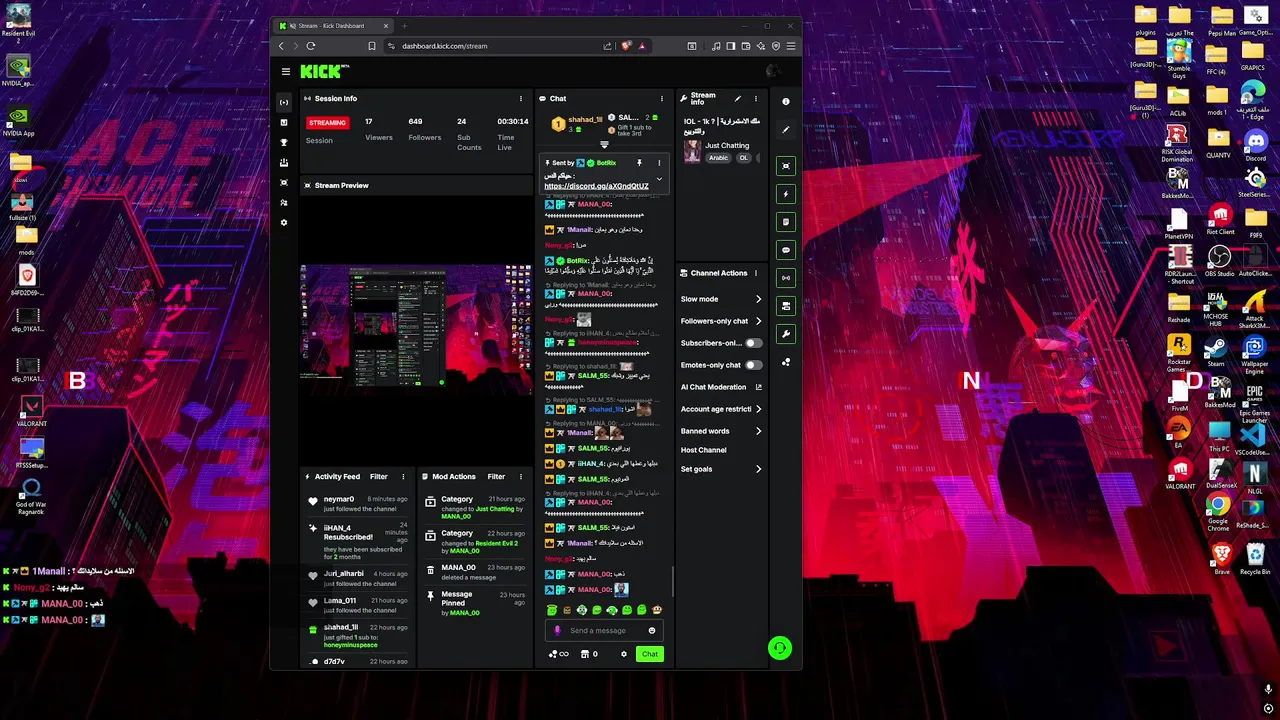1280x720 pixels.
Task: Open the trophy achievements sidebar icon
Action: point(284,142)
